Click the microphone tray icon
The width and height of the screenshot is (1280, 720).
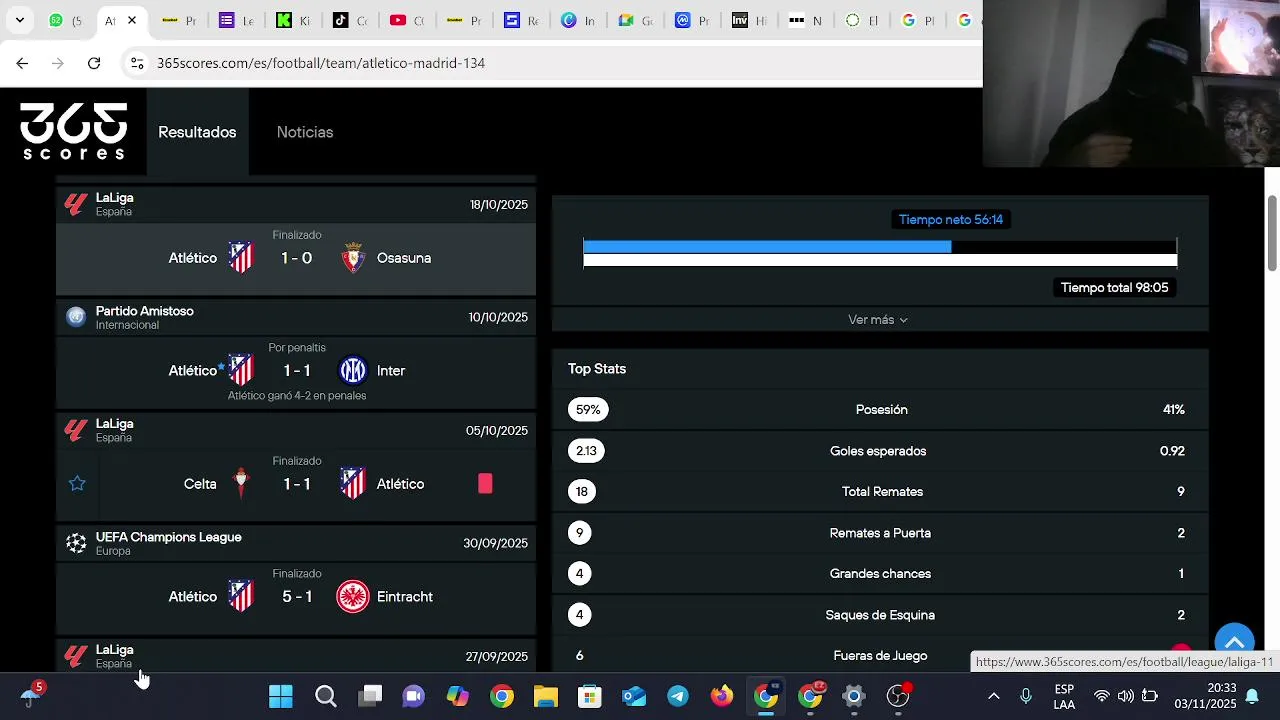pyautogui.click(x=1025, y=696)
